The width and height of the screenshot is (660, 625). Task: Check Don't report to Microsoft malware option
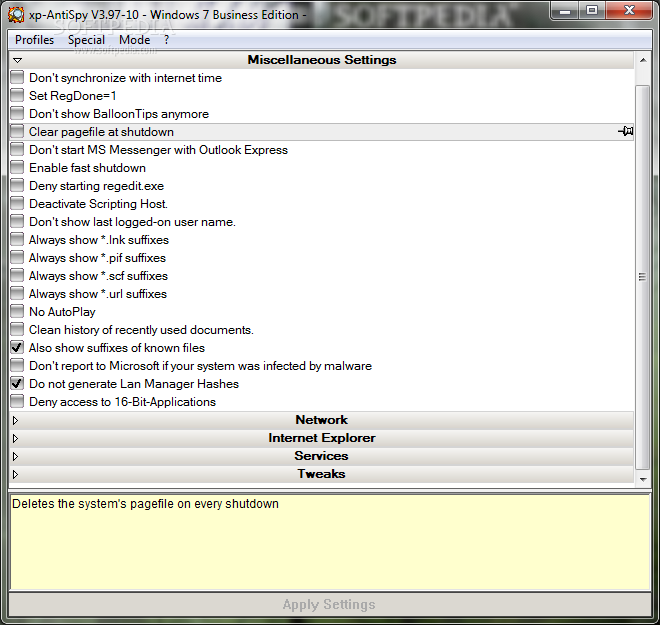coord(17,365)
